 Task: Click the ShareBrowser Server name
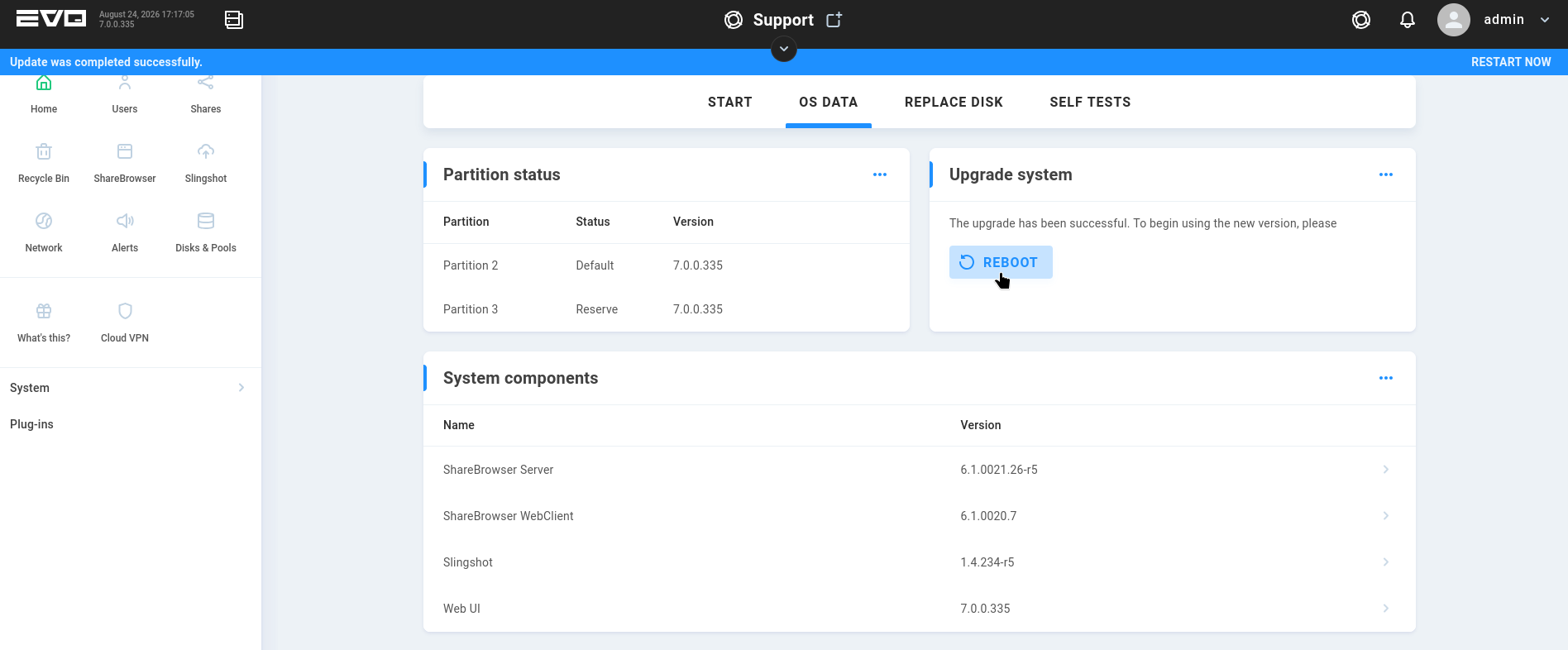tap(498, 470)
